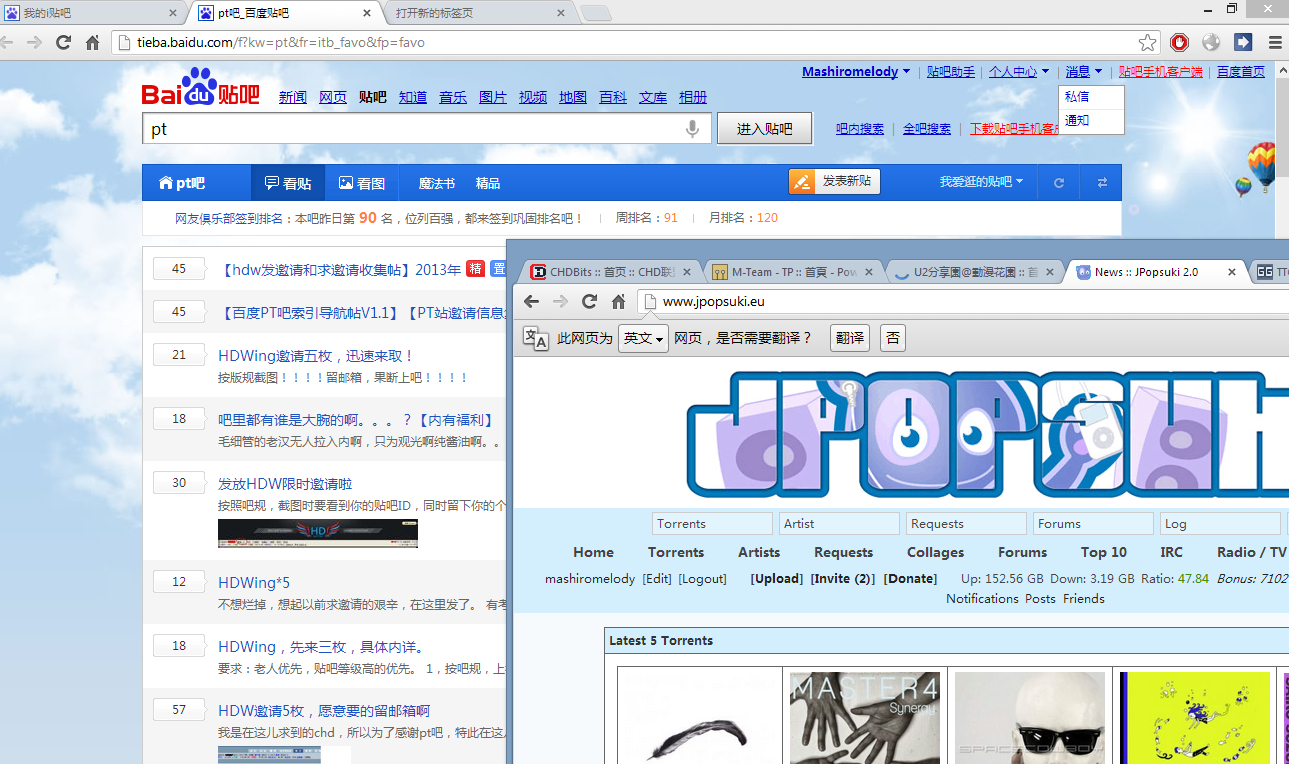This screenshot has height=764, width=1289.
Task: Click the Torrents search input field
Action: click(x=713, y=524)
